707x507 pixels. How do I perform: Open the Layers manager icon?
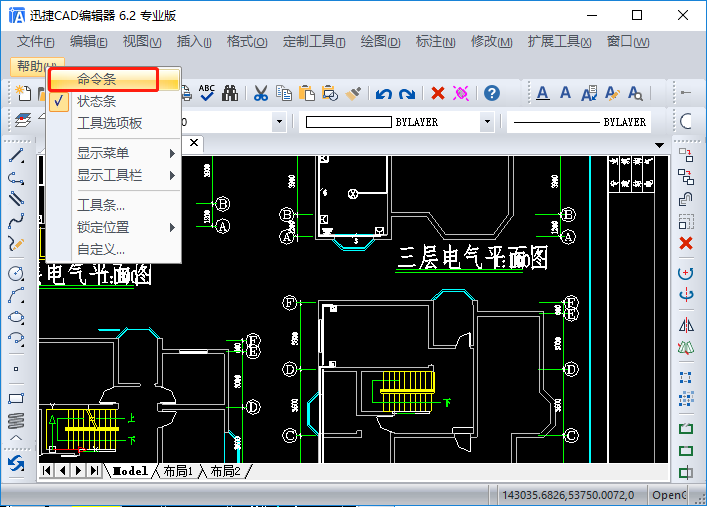(x=23, y=120)
